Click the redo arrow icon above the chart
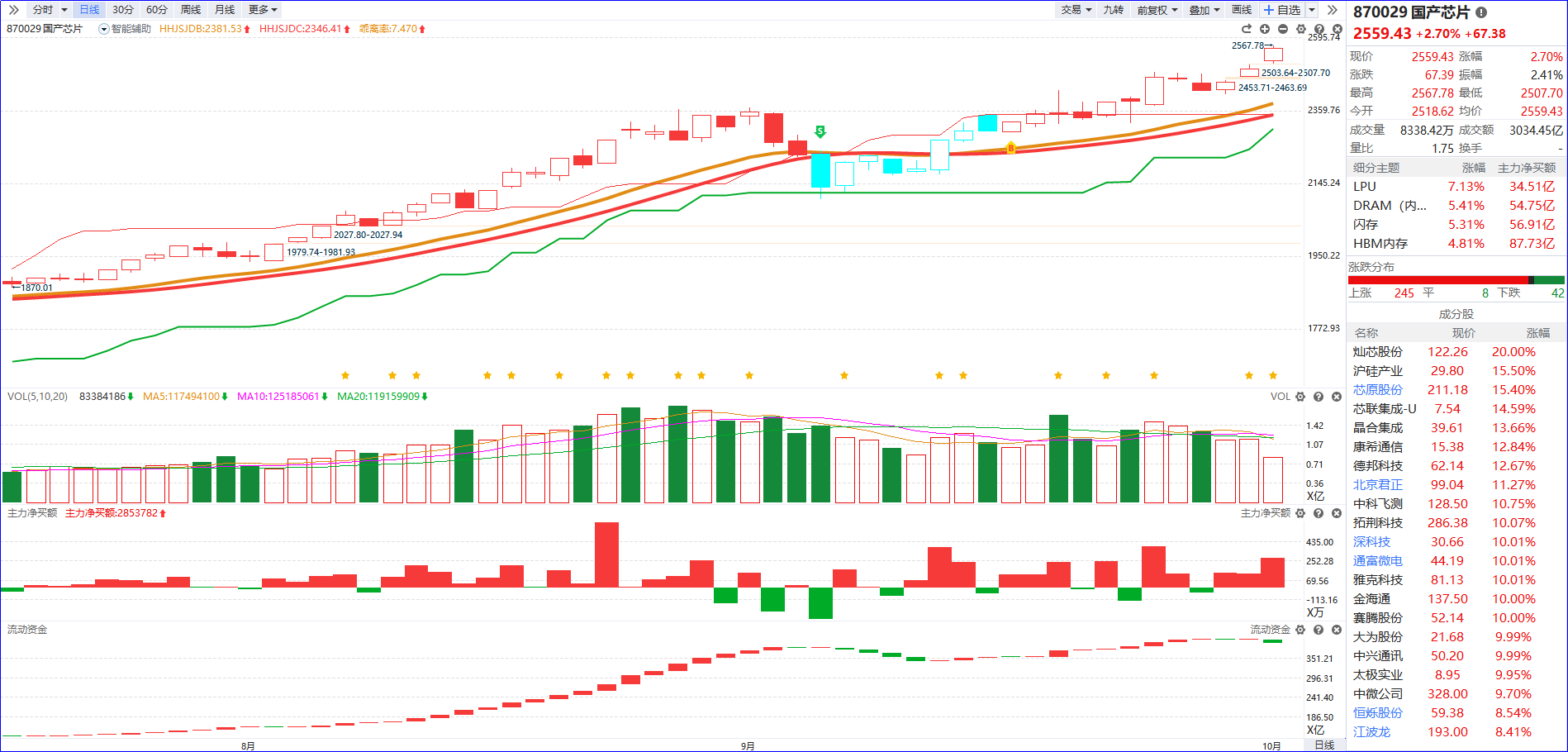Screen dimensions: 1568x752 coord(1247,29)
